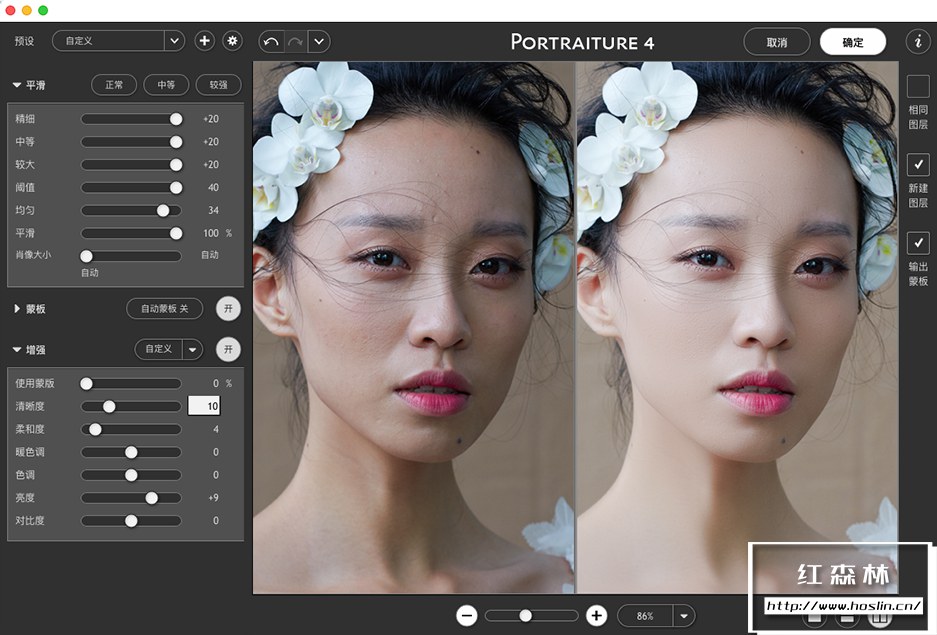Click the add preset plus icon
Viewport: 937px width, 635px height.
pos(204,41)
